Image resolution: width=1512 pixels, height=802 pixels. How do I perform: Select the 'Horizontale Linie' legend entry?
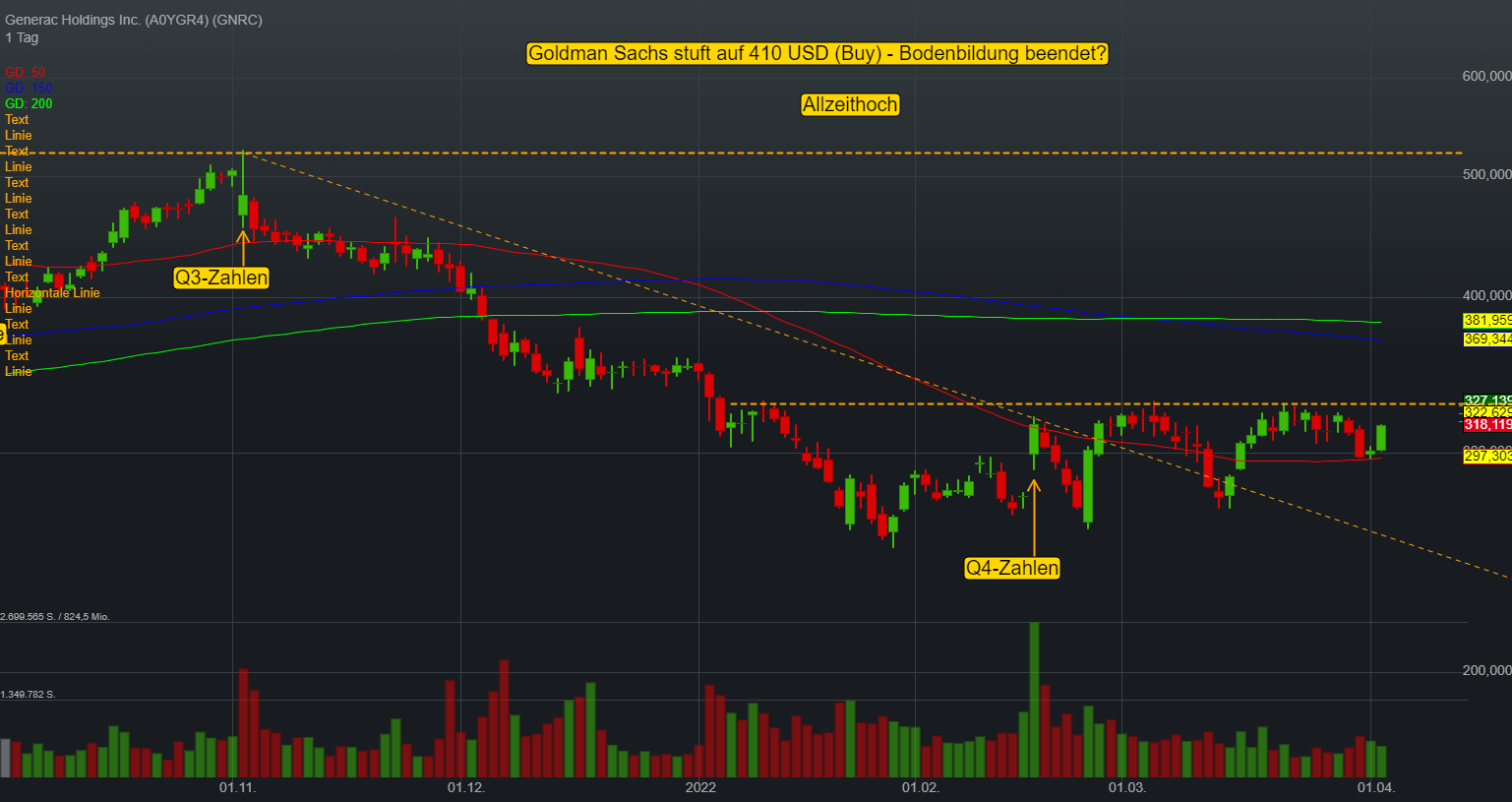(x=52, y=292)
